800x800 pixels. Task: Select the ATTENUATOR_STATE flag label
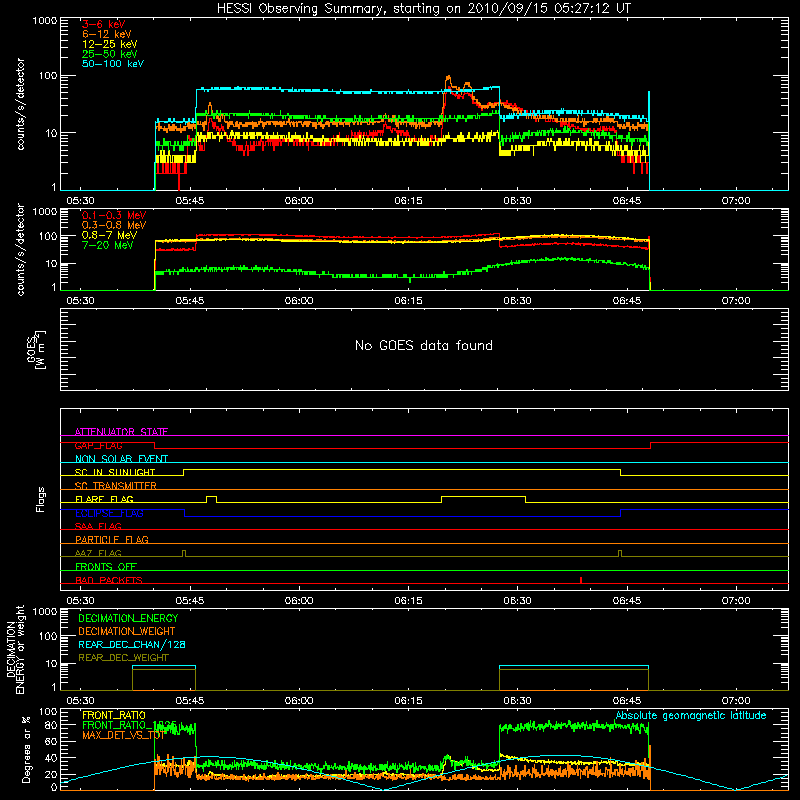[x=121, y=432]
